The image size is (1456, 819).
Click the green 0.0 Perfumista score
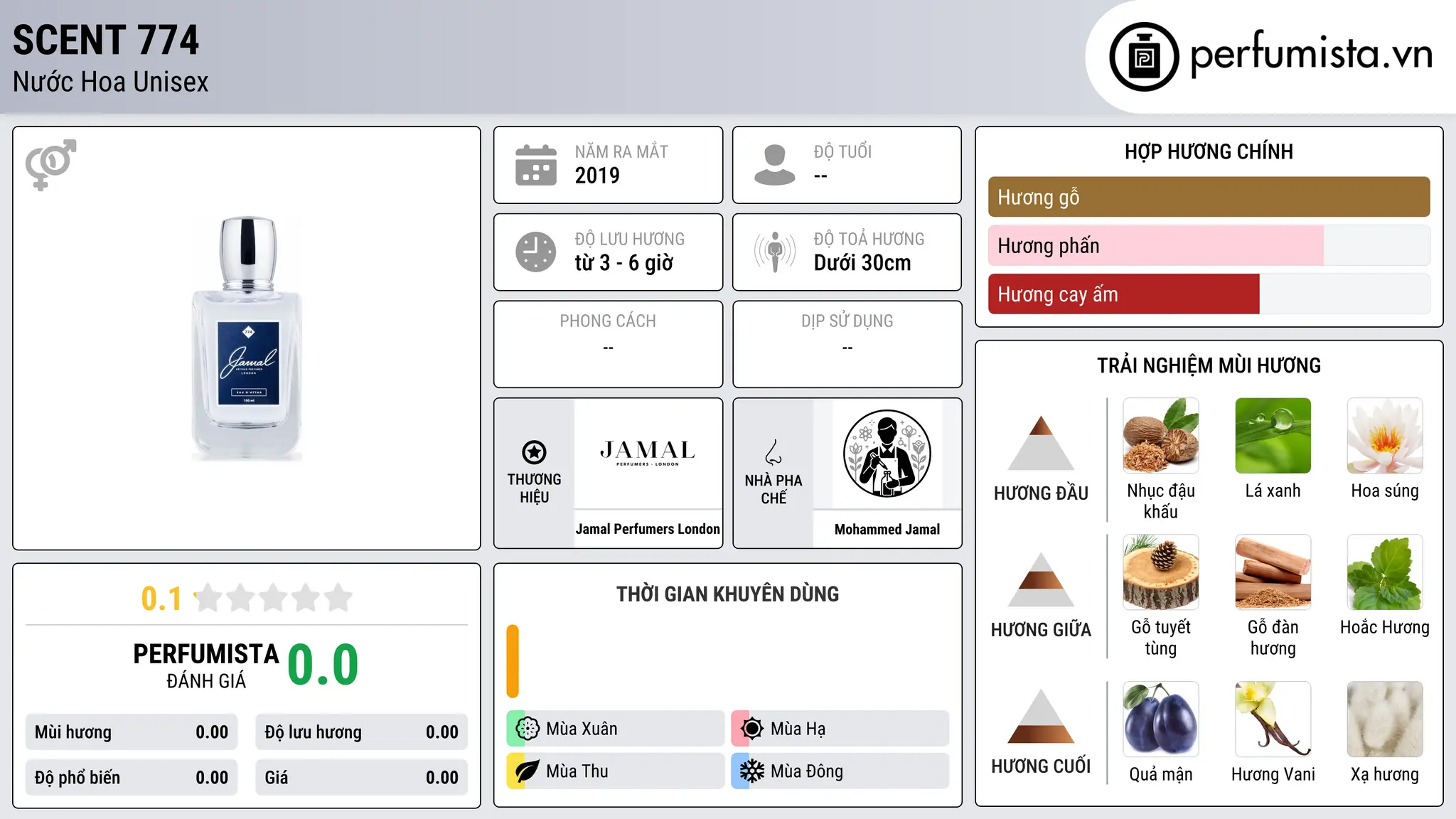pos(323,665)
